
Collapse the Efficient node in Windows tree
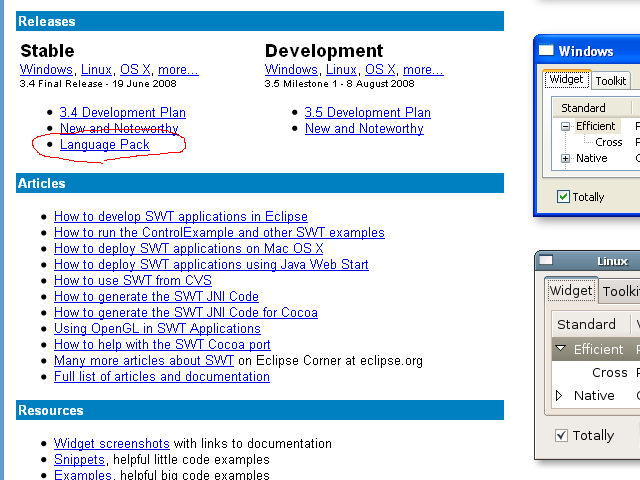pyautogui.click(x=565, y=127)
